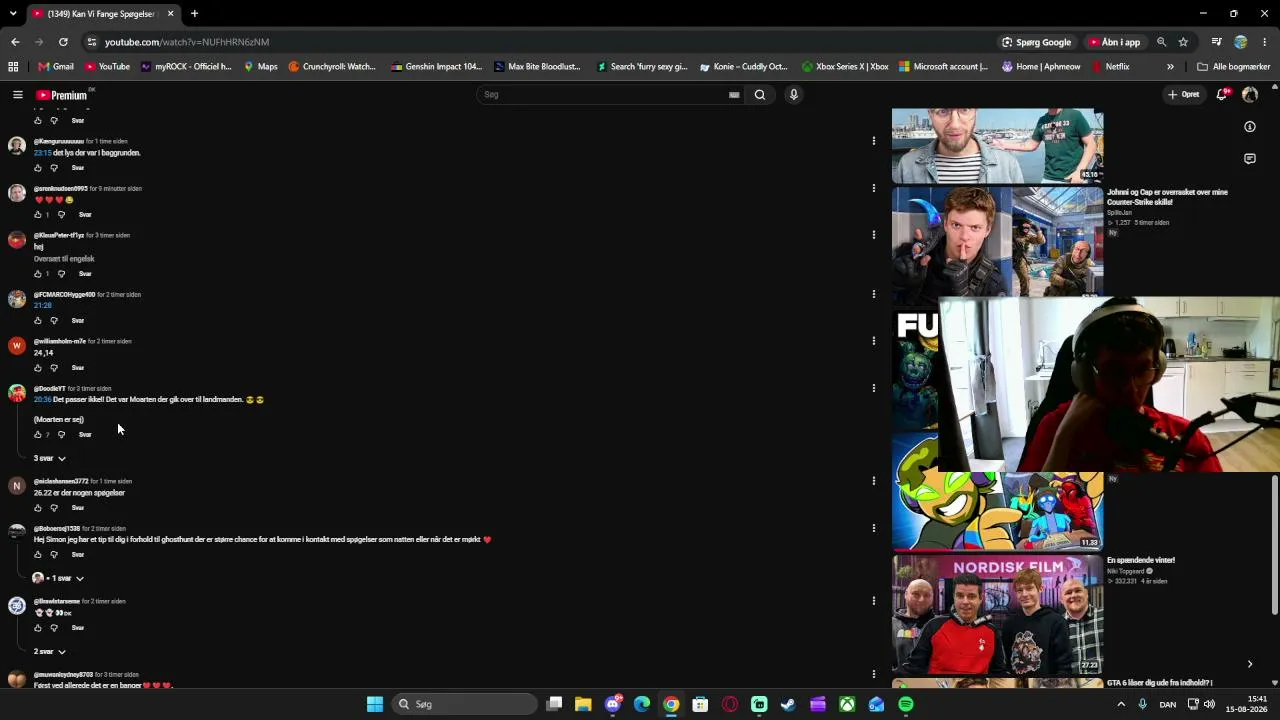Dislike the comment by @srenknudsen0993
1280x720 pixels.
(61, 215)
